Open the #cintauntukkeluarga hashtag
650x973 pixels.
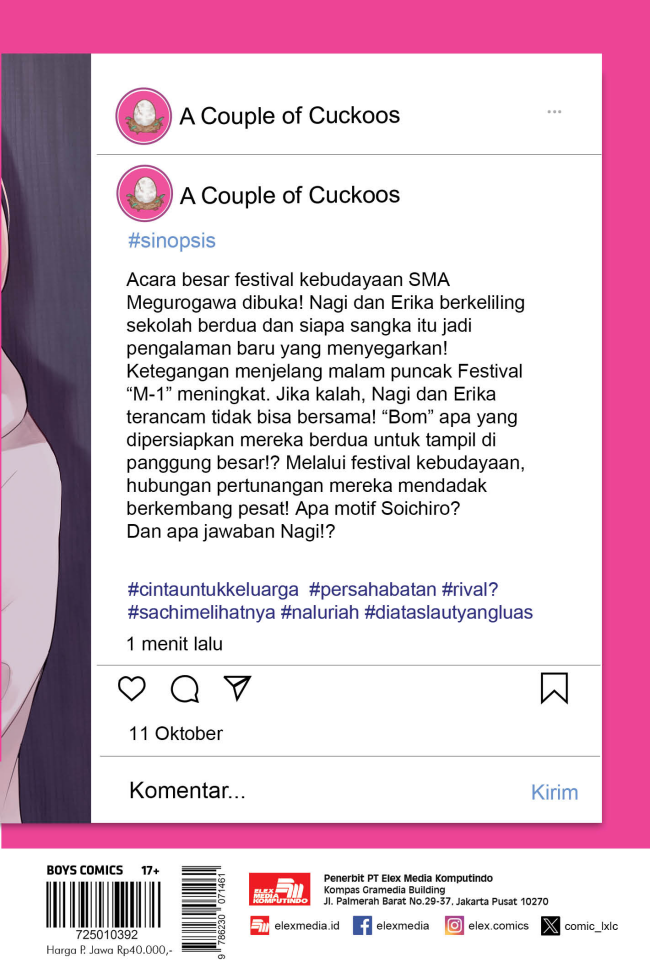[x=213, y=590]
